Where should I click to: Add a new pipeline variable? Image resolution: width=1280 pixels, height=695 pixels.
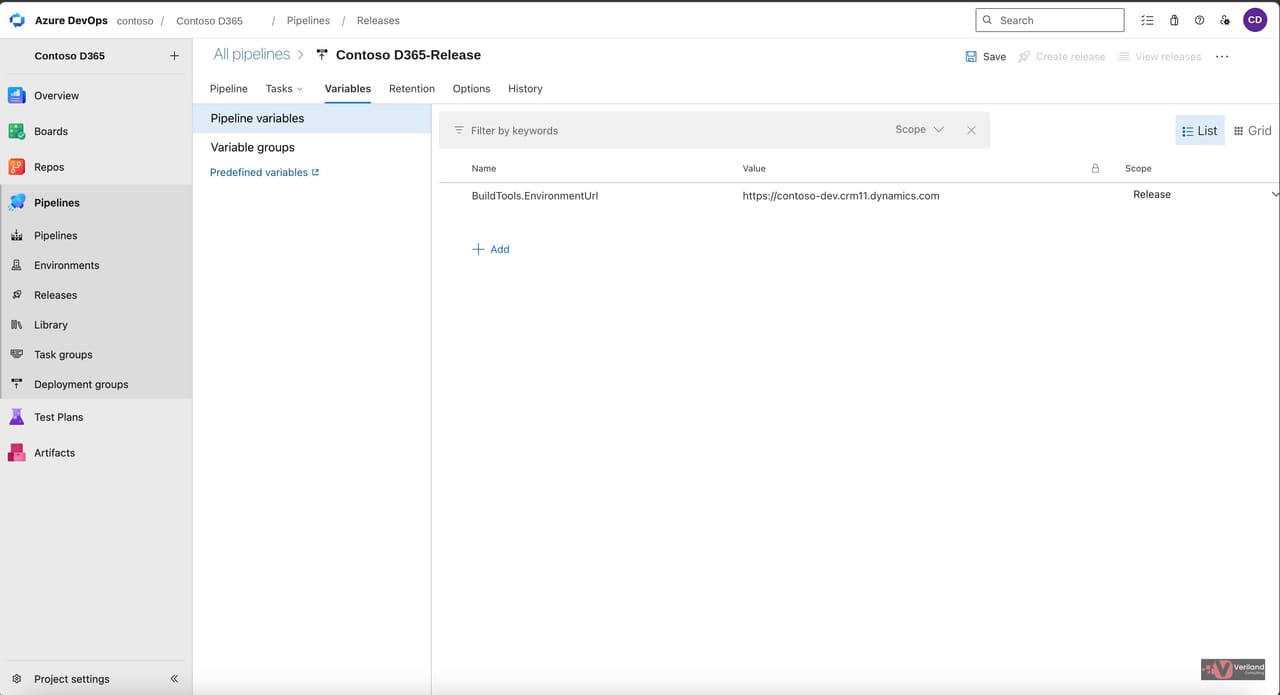pos(490,249)
